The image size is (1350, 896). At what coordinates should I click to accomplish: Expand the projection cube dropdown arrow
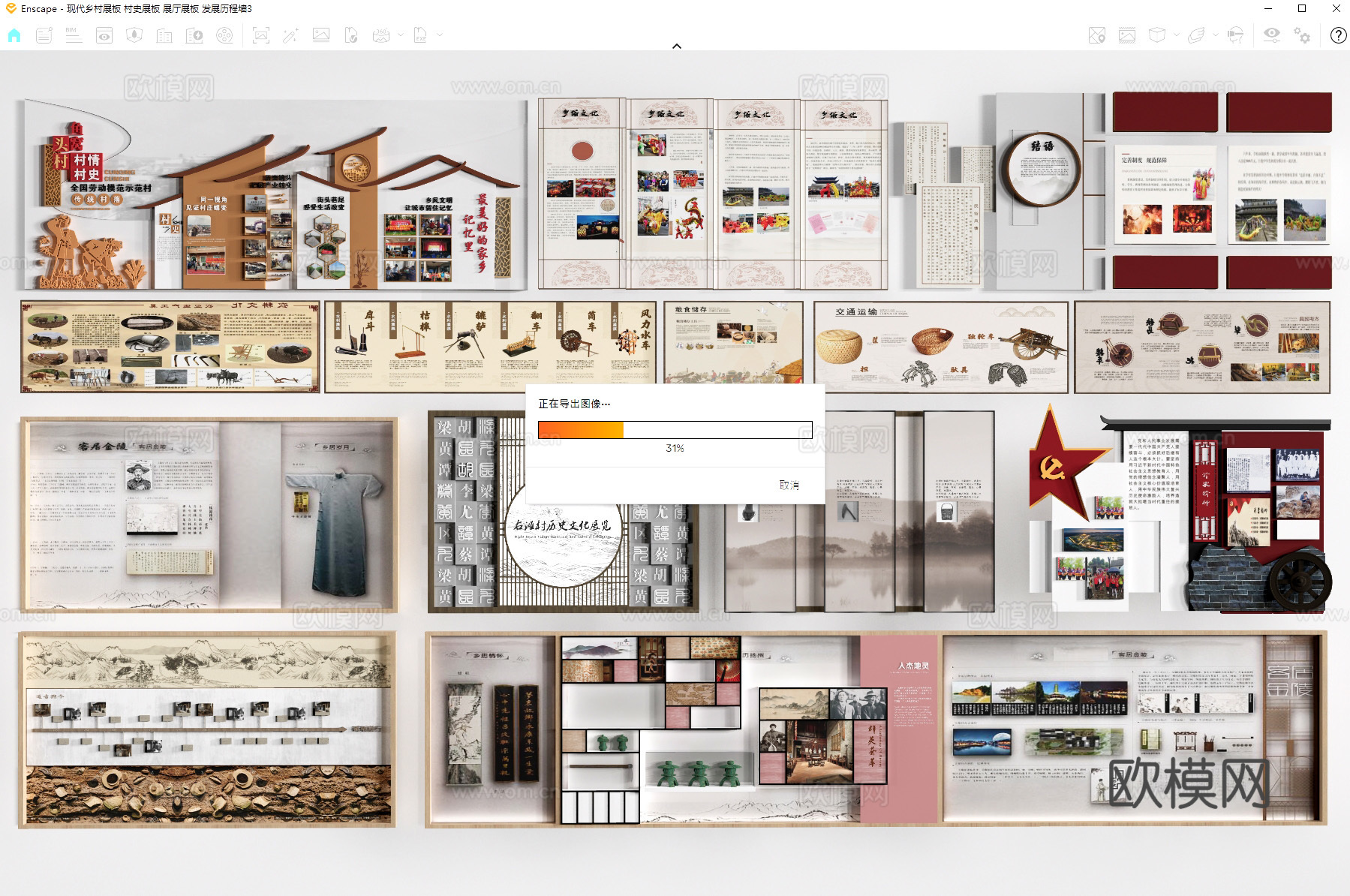coord(1176,35)
